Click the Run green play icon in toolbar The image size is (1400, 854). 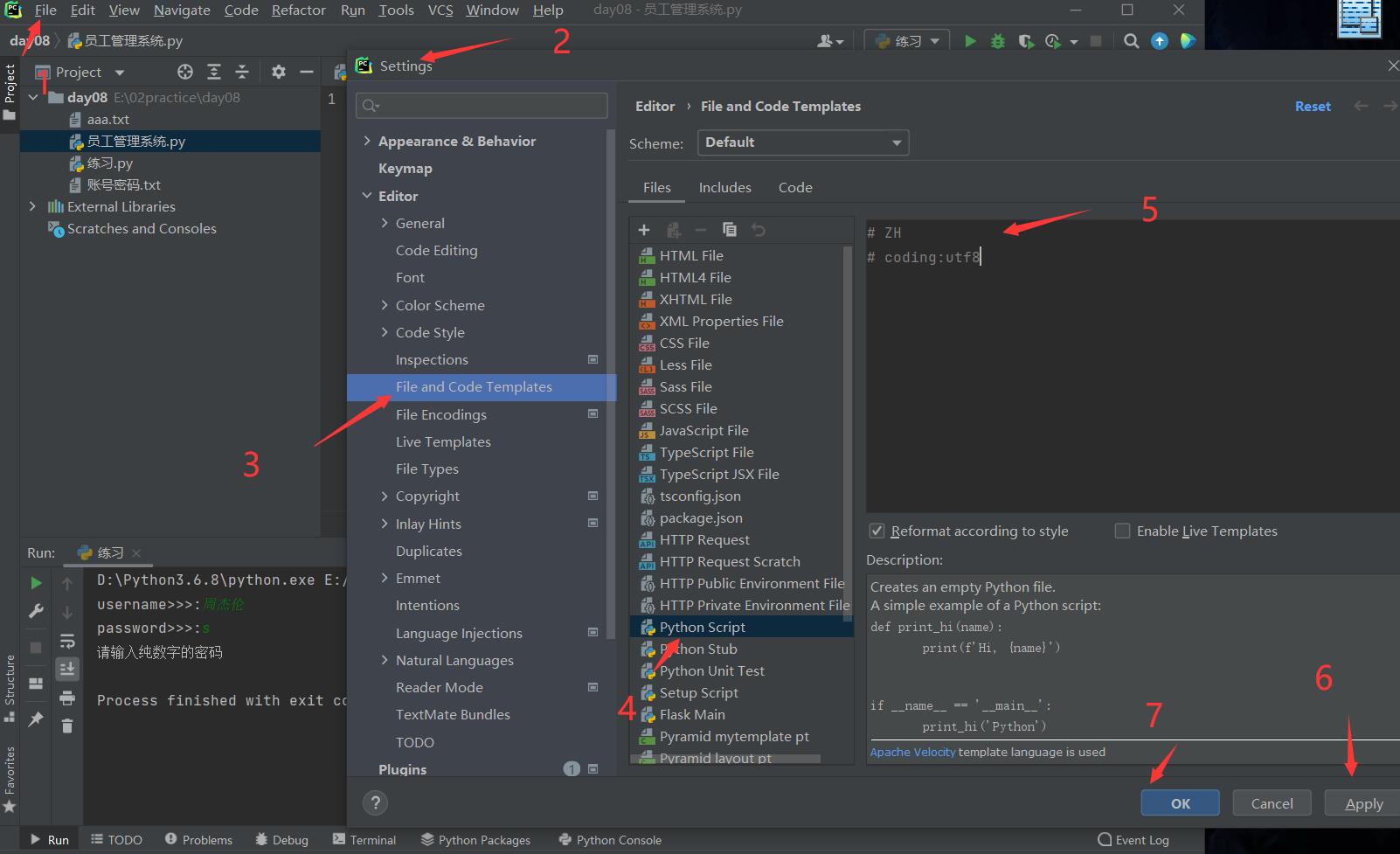(x=970, y=41)
